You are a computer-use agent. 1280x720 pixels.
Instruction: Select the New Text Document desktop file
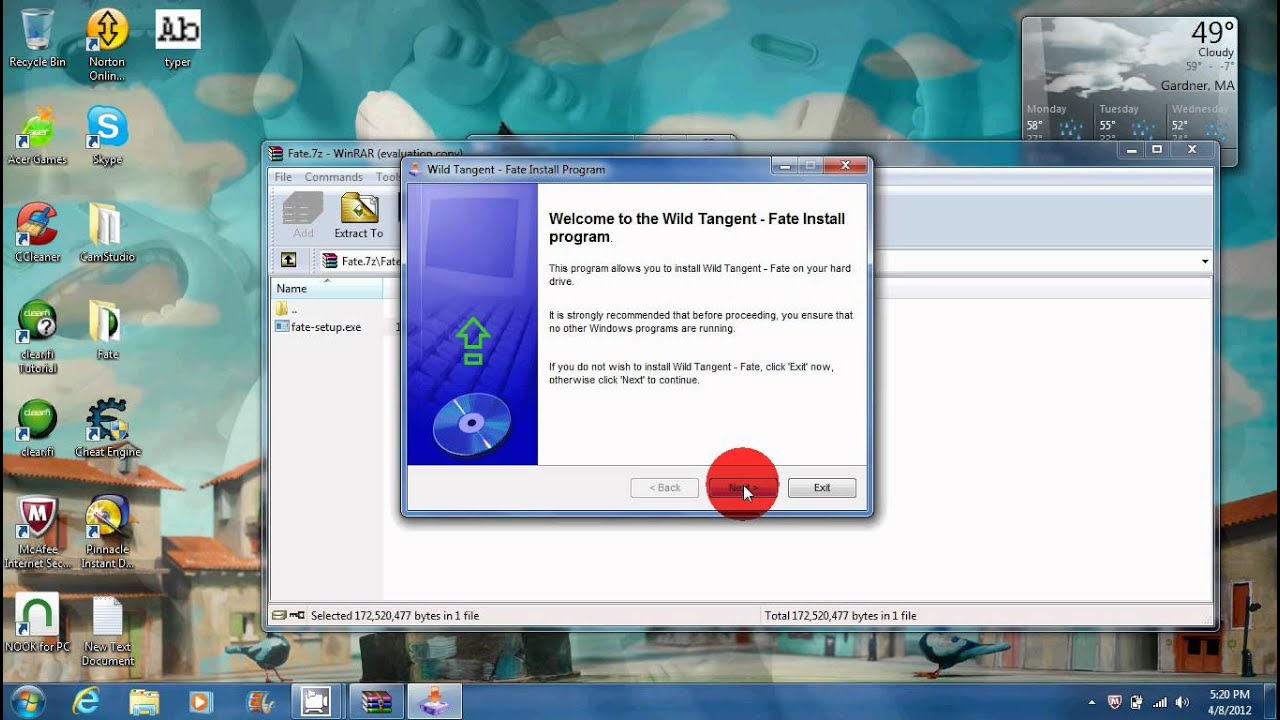tap(107, 631)
